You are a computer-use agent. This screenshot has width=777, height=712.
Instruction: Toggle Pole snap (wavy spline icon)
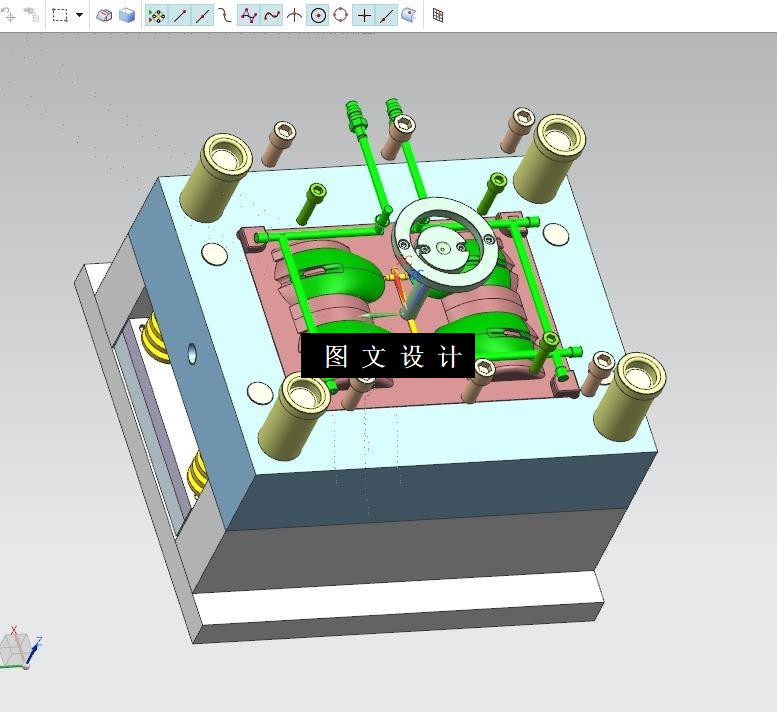(272, 16)
